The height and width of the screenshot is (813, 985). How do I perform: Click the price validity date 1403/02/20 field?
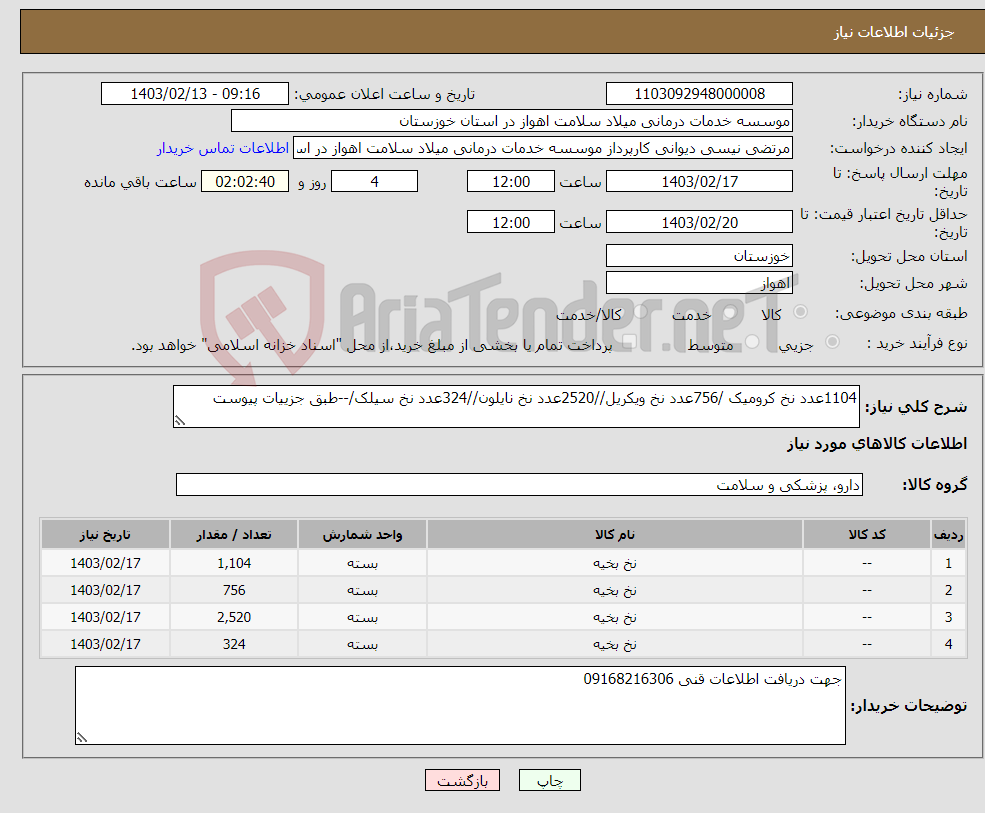coord(699,222)
